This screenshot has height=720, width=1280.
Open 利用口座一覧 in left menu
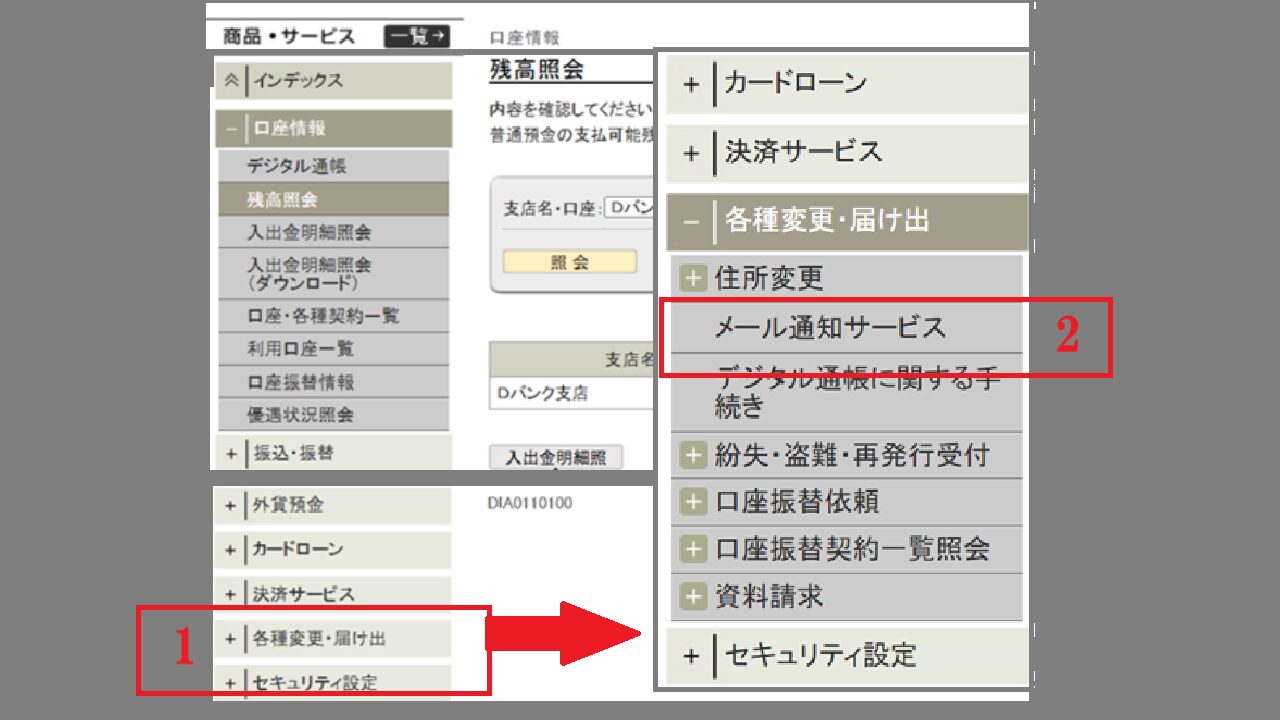(x=333, y=348)
